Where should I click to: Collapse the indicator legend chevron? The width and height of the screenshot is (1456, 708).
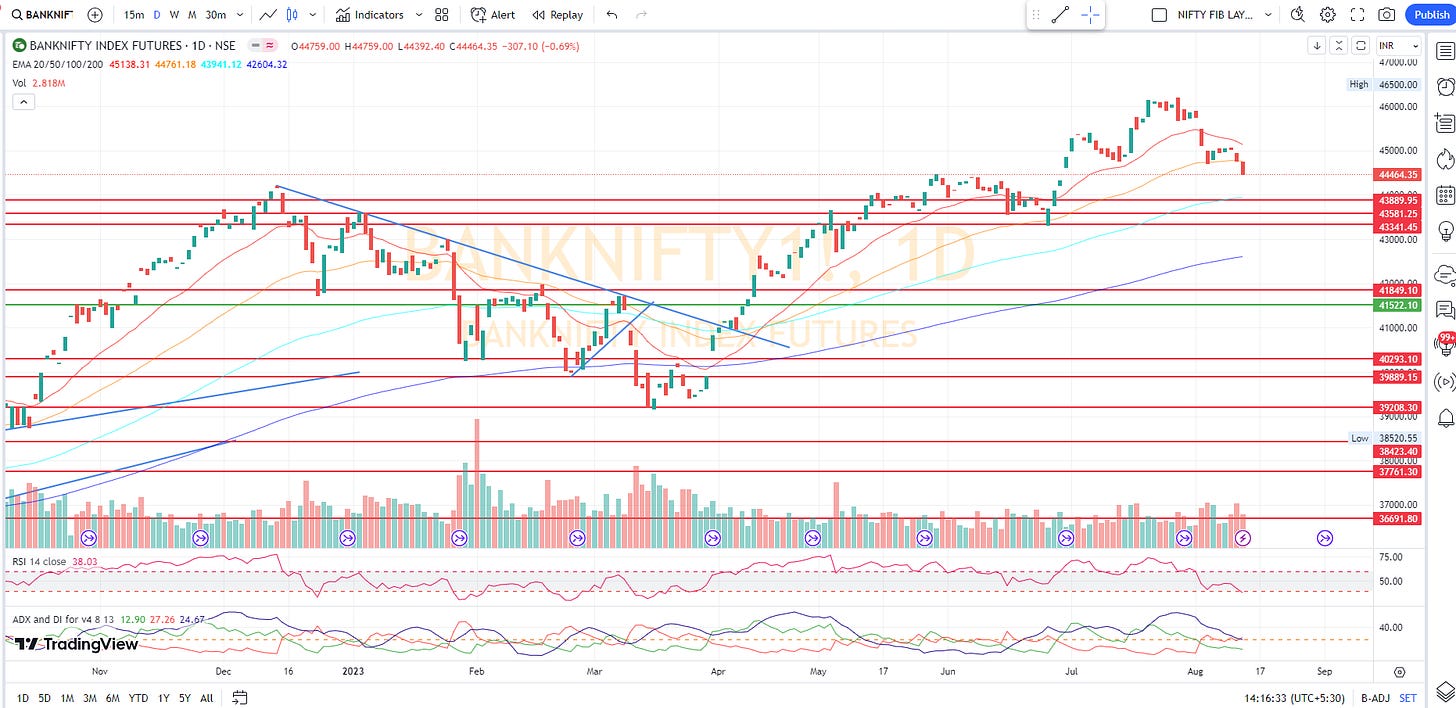coord(23,101)
